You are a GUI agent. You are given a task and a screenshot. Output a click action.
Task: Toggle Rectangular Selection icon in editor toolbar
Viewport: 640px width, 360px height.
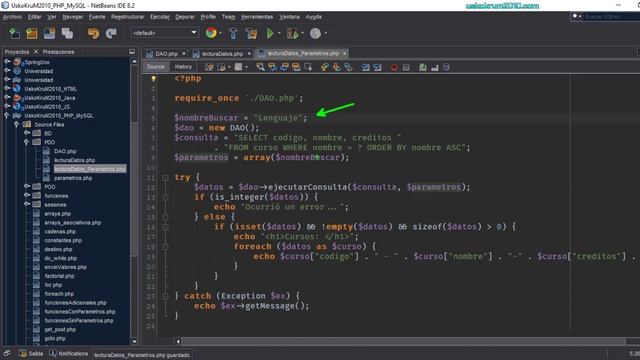point(308,67)
